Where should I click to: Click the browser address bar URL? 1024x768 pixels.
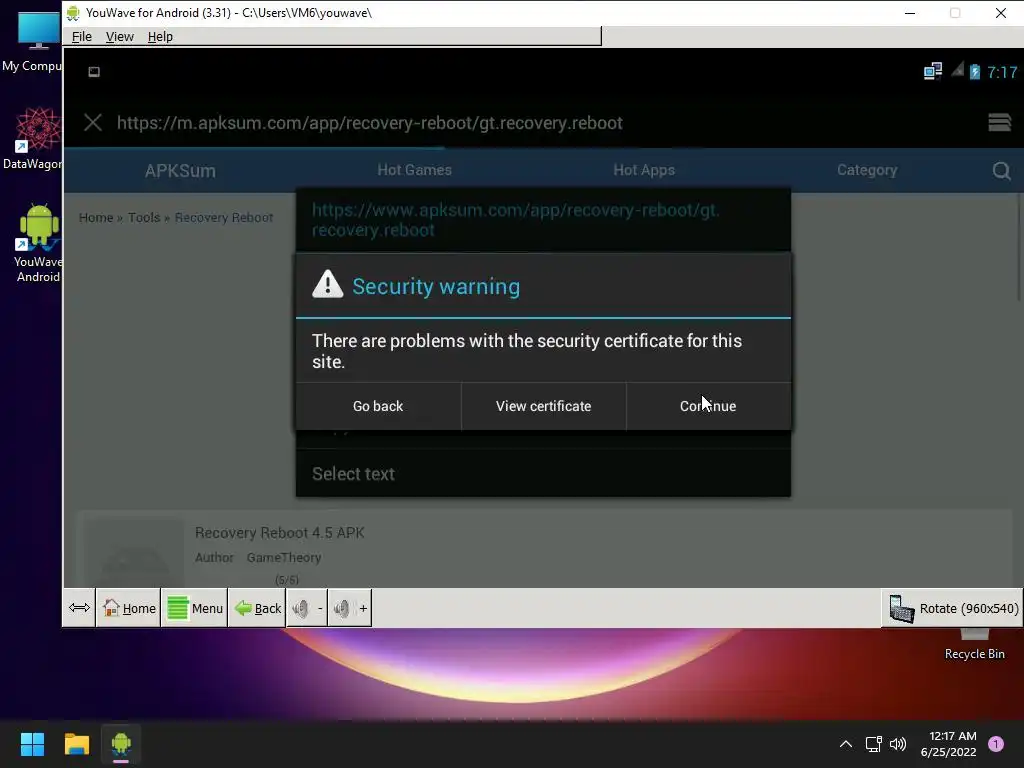[370, 123]
